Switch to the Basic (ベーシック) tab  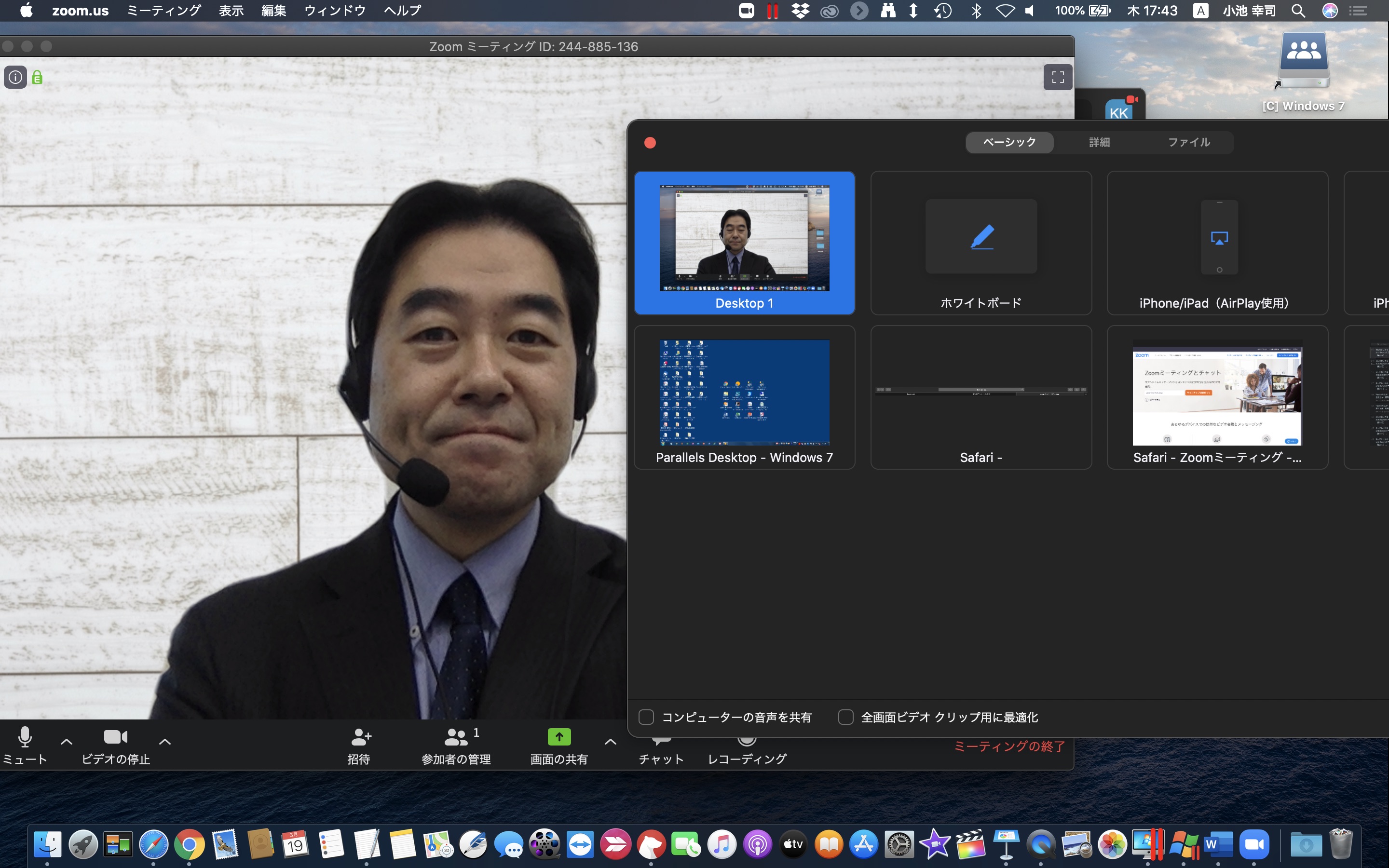(x=1009, y=142)
